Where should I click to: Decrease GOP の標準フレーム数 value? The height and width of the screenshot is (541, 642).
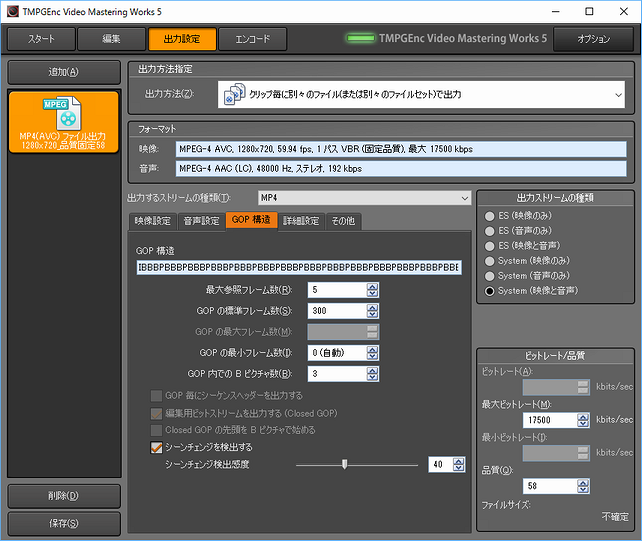372,314
